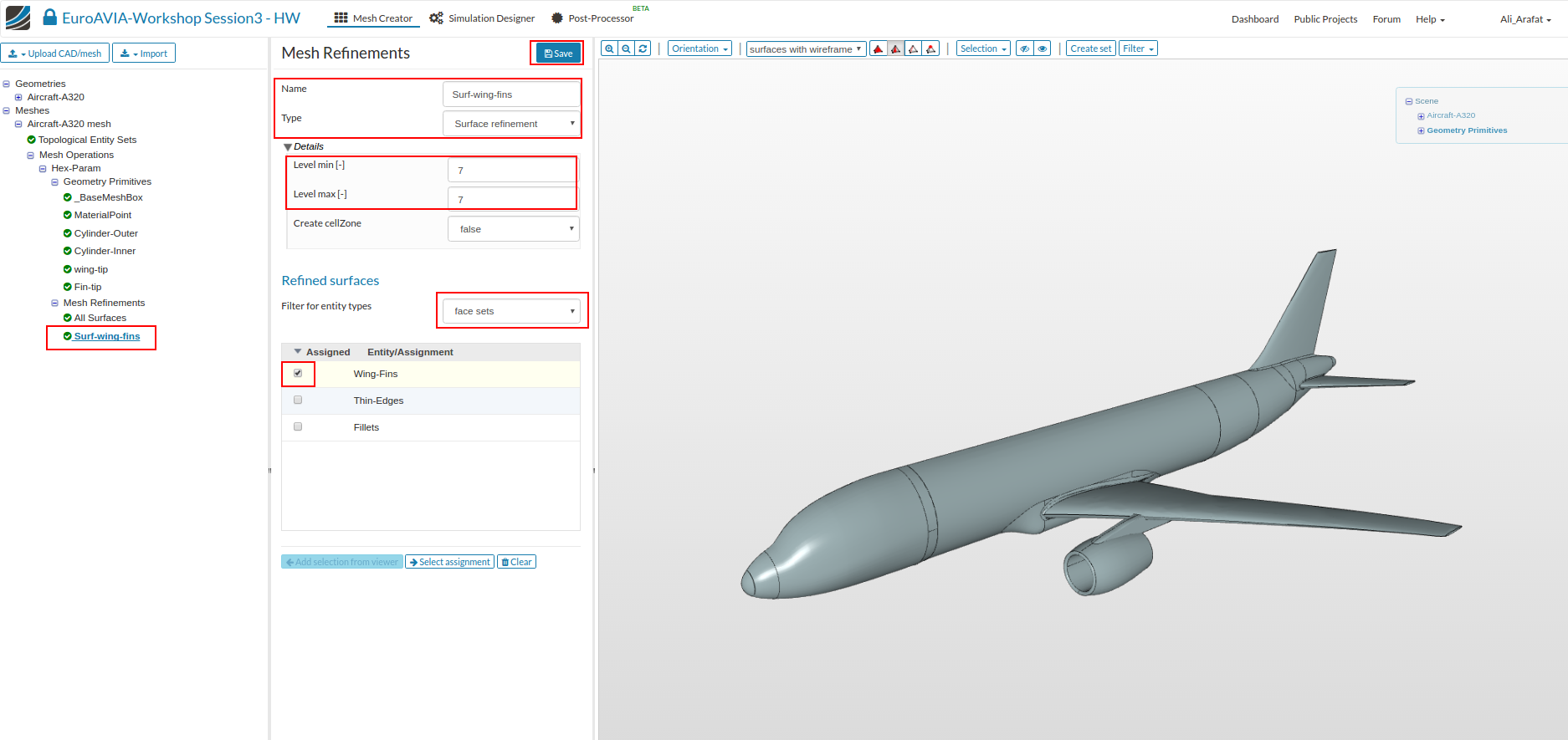Click the Name field containing Surf-wing-fins
Screen dimensions: 1568x740
pyautogui.click(x=511, y=94)
